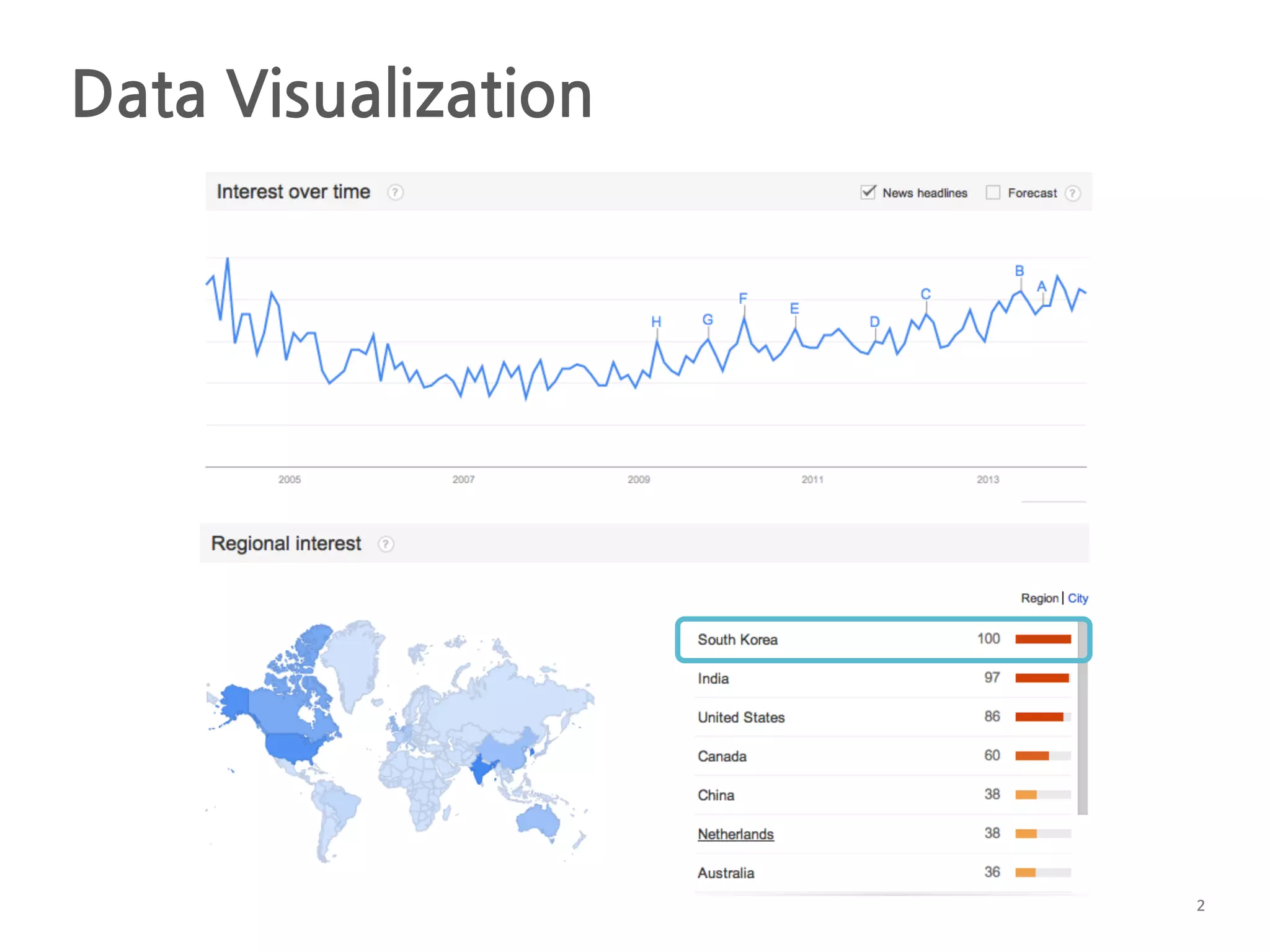The width and height of the screenshot is (1270, 952).
Task: Click help icon beside Forecast option
Action: [1072, 193]
